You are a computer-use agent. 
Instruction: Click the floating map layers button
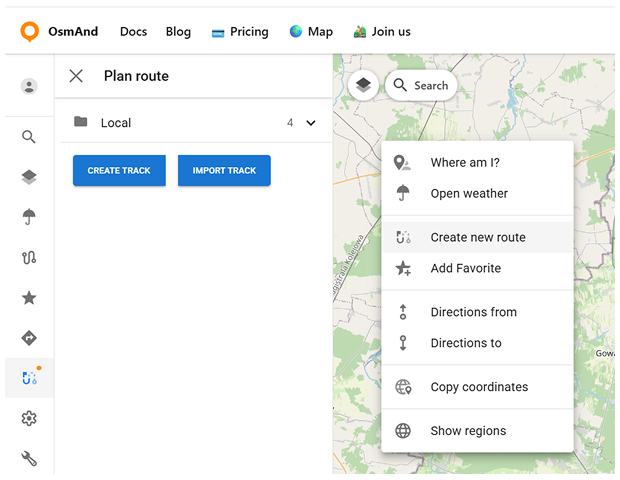tap(363, 86)
